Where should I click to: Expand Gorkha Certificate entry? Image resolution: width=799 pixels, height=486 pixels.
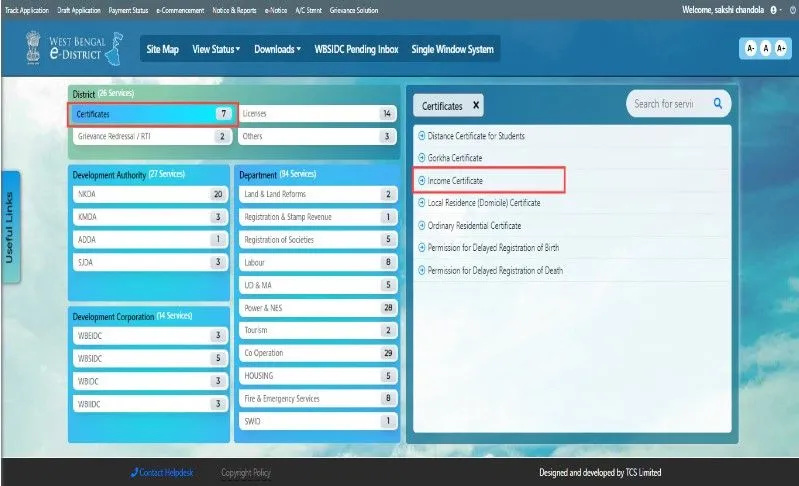click(x=455, y=158)
